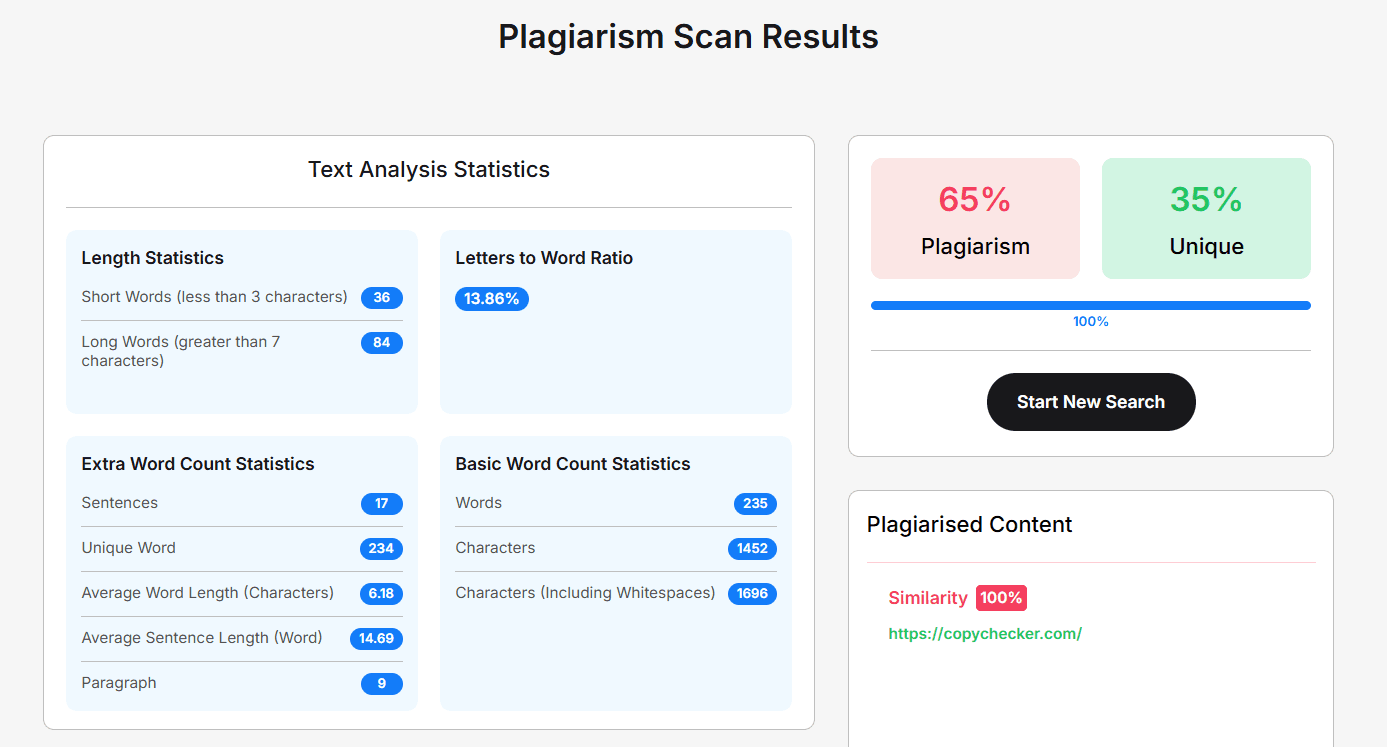Viewport: 1387px width, 747px height.
Task: Click the Unique Word badge showing 234
Action: click(x=381, y=549)
